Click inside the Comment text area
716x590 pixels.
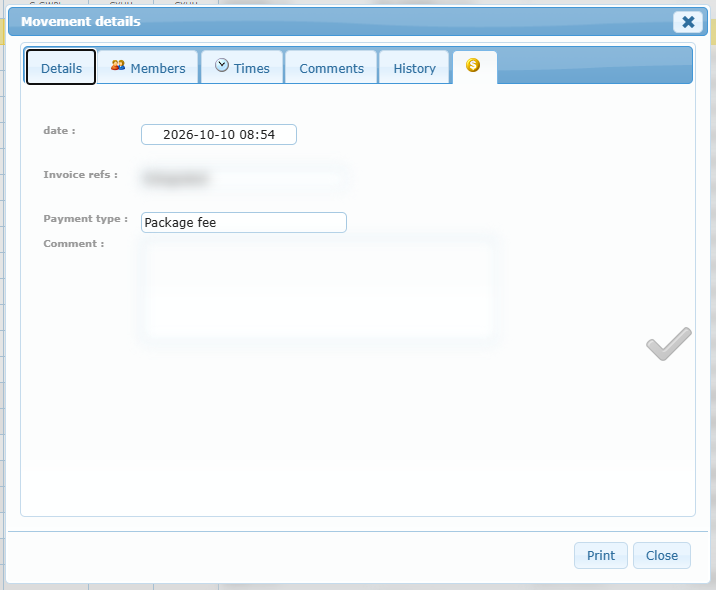pyautogui.click(x=318, y=290)
